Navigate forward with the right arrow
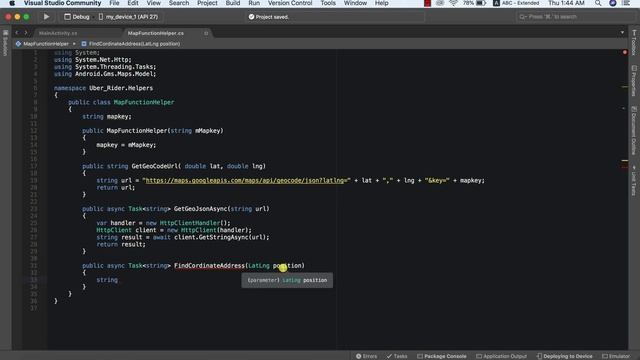The height and width of the screenshot is (360, 640). [26, 33]
